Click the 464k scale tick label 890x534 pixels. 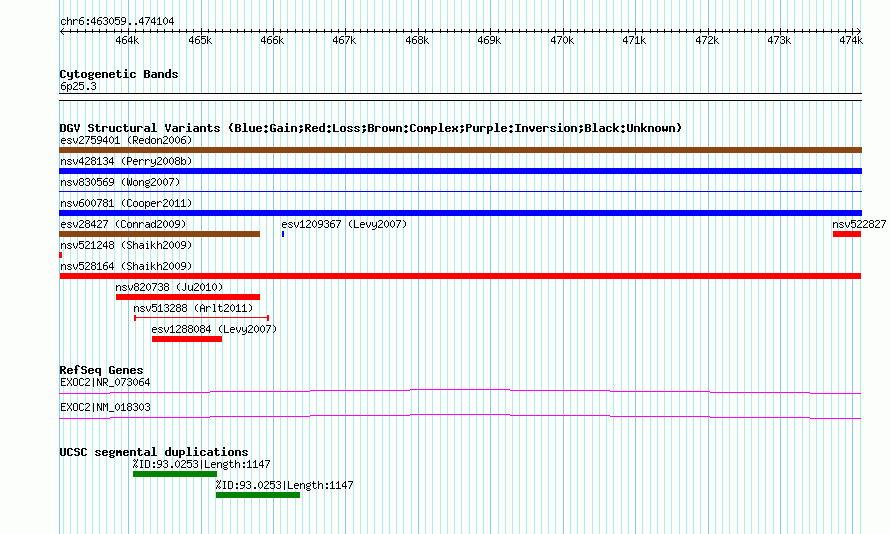[x=127, y=40]
